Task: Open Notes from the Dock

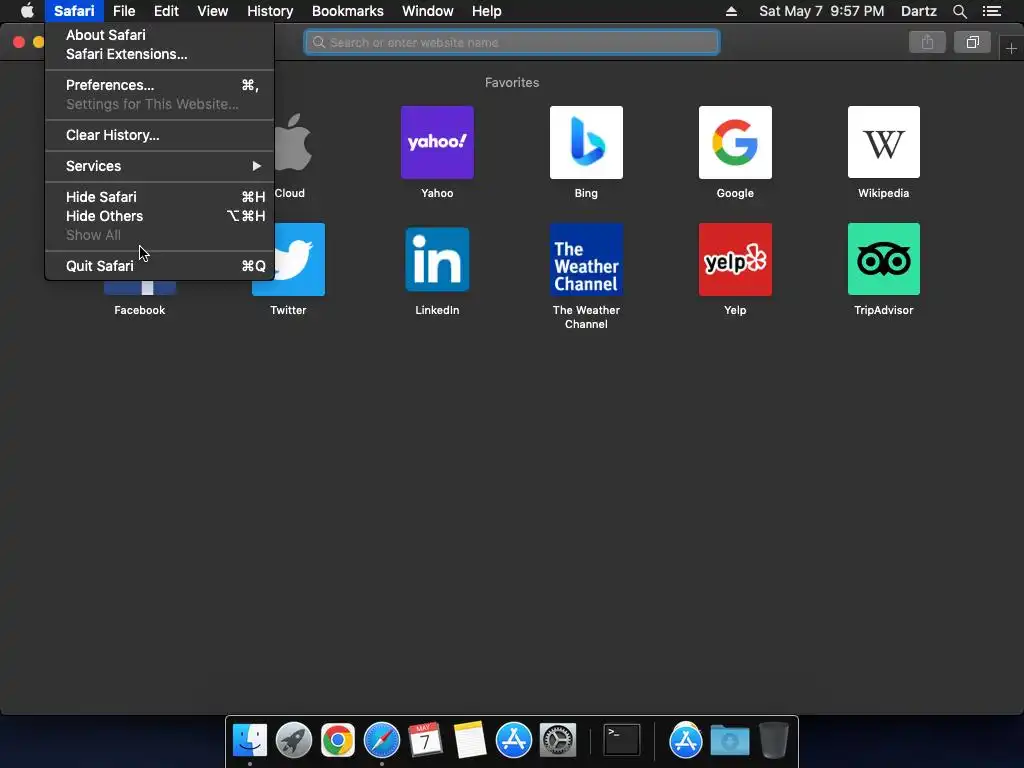Action: click(470, 740)
